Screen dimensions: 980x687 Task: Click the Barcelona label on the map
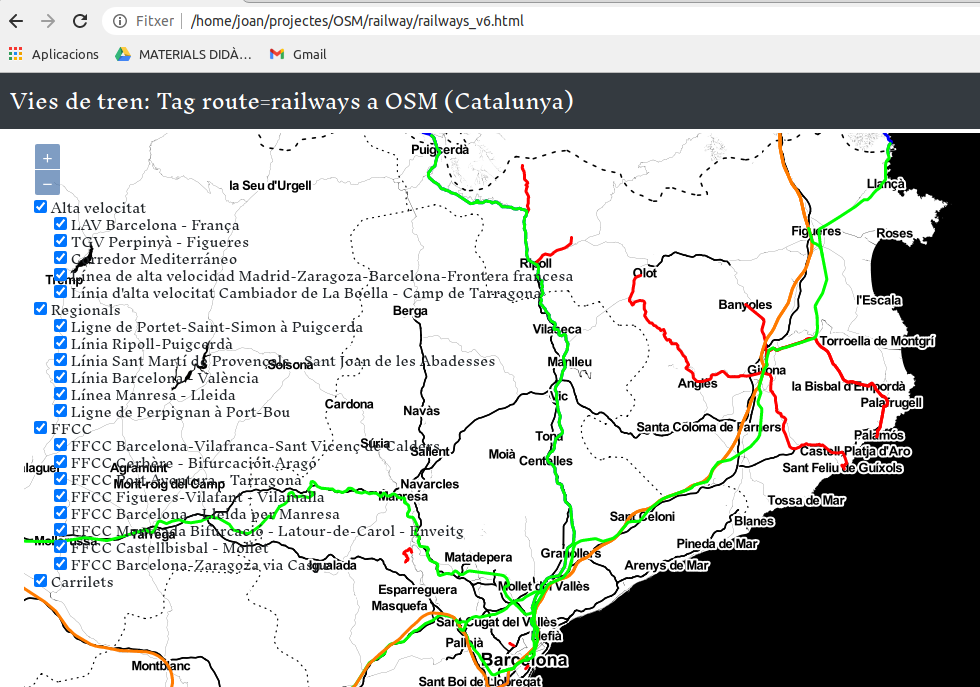524,660
